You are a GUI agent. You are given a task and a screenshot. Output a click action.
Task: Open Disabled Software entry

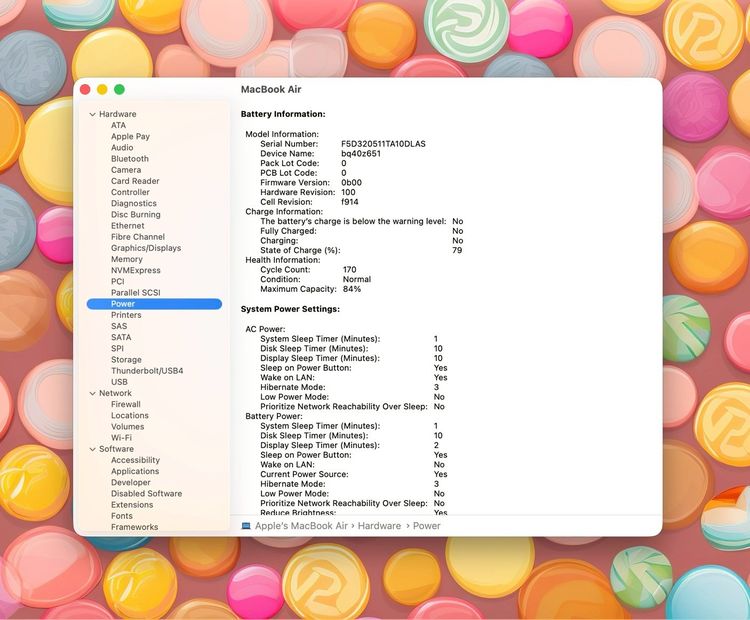pos(146,494)
